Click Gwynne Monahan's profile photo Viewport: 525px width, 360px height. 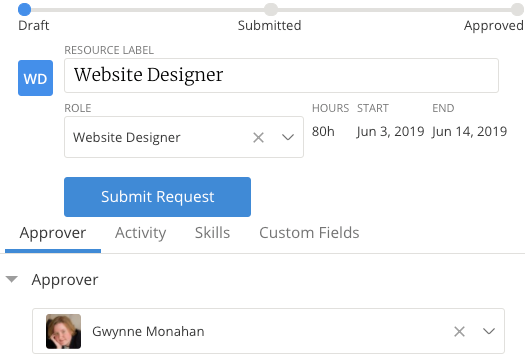[63, 331]
